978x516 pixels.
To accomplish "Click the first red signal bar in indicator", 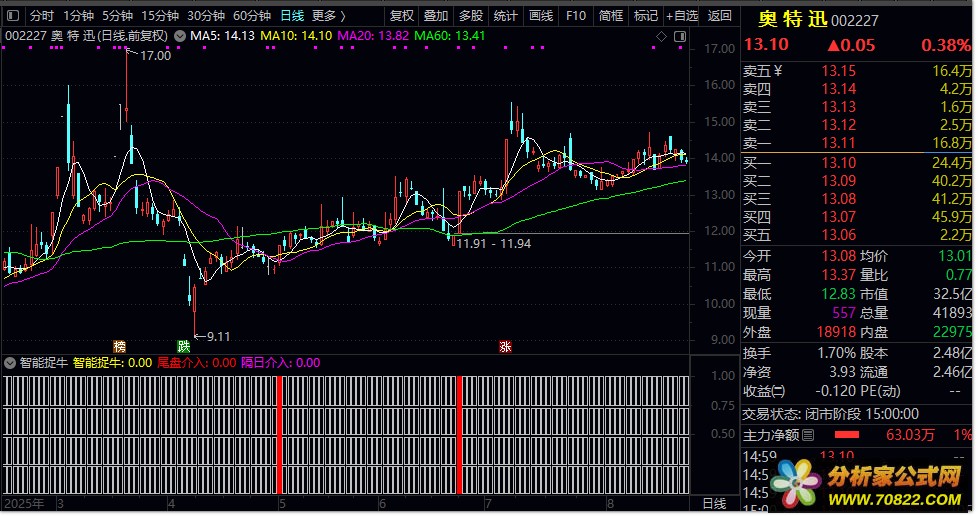I will [x=280, y=435].
